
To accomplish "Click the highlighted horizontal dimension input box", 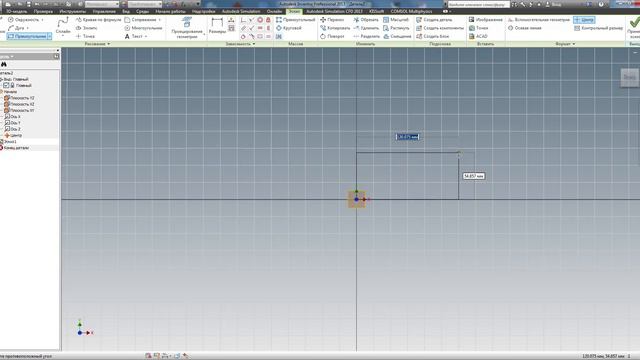I will (407, 137).
